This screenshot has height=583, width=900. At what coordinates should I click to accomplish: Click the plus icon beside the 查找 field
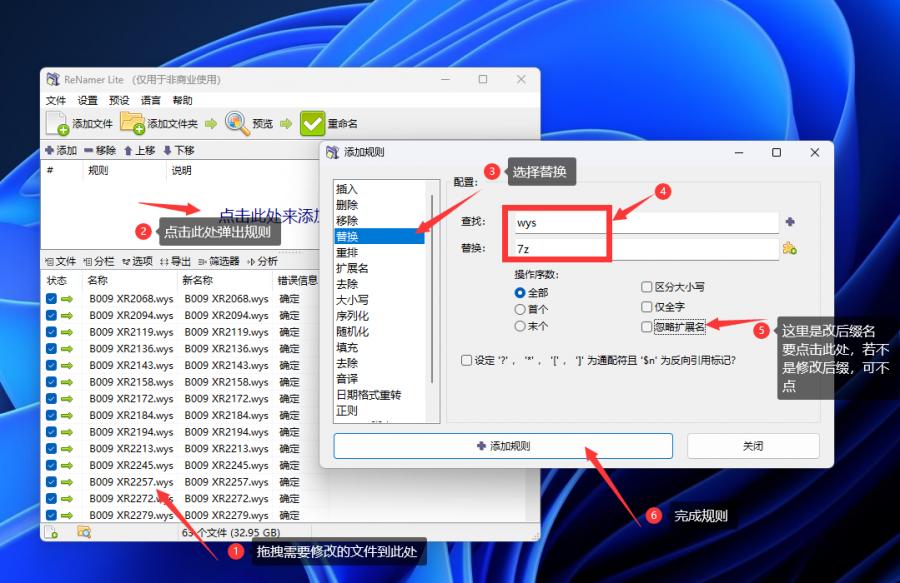pyautogui.click(x=790, y=222)
